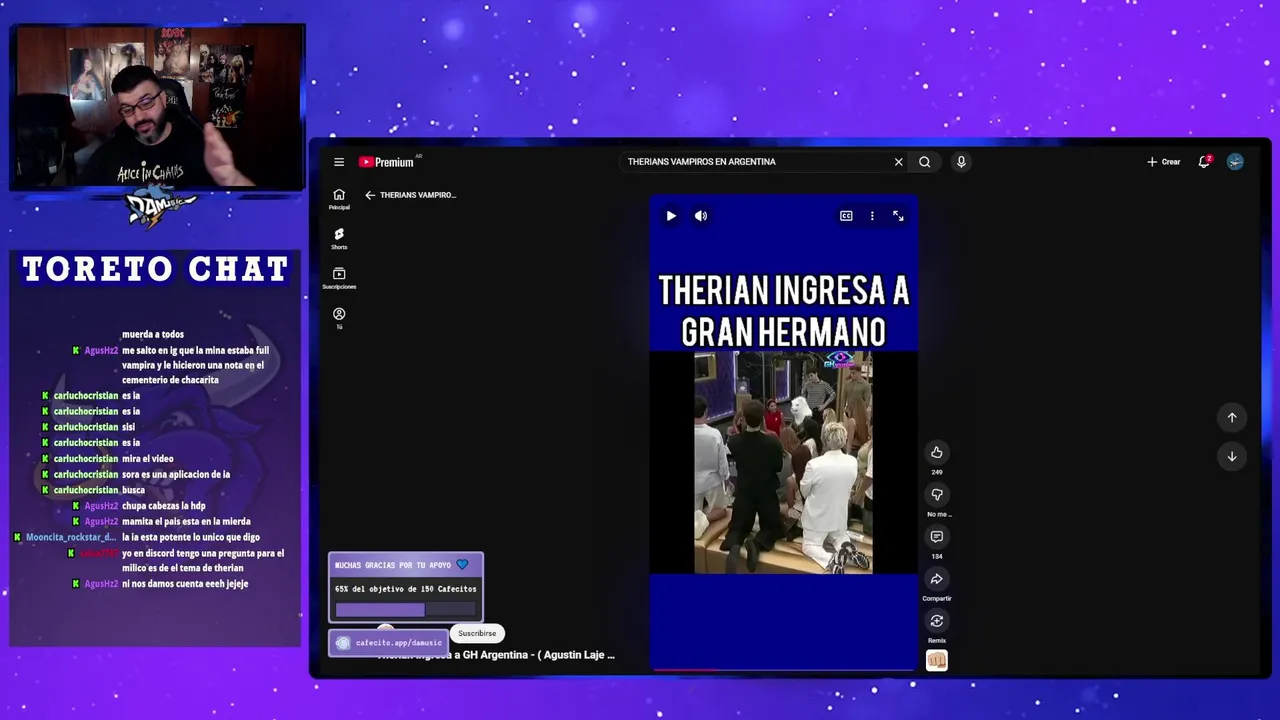Open the comments panel
1280x720 pixels.
coord(937,537)
